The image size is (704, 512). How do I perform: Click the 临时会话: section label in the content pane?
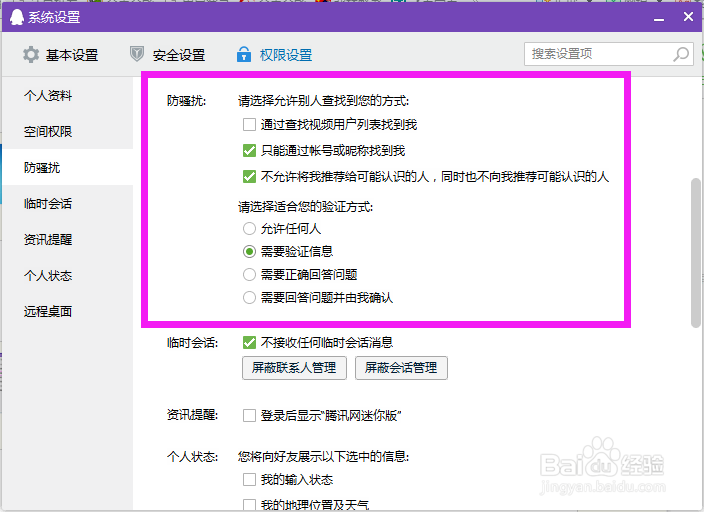192,343
